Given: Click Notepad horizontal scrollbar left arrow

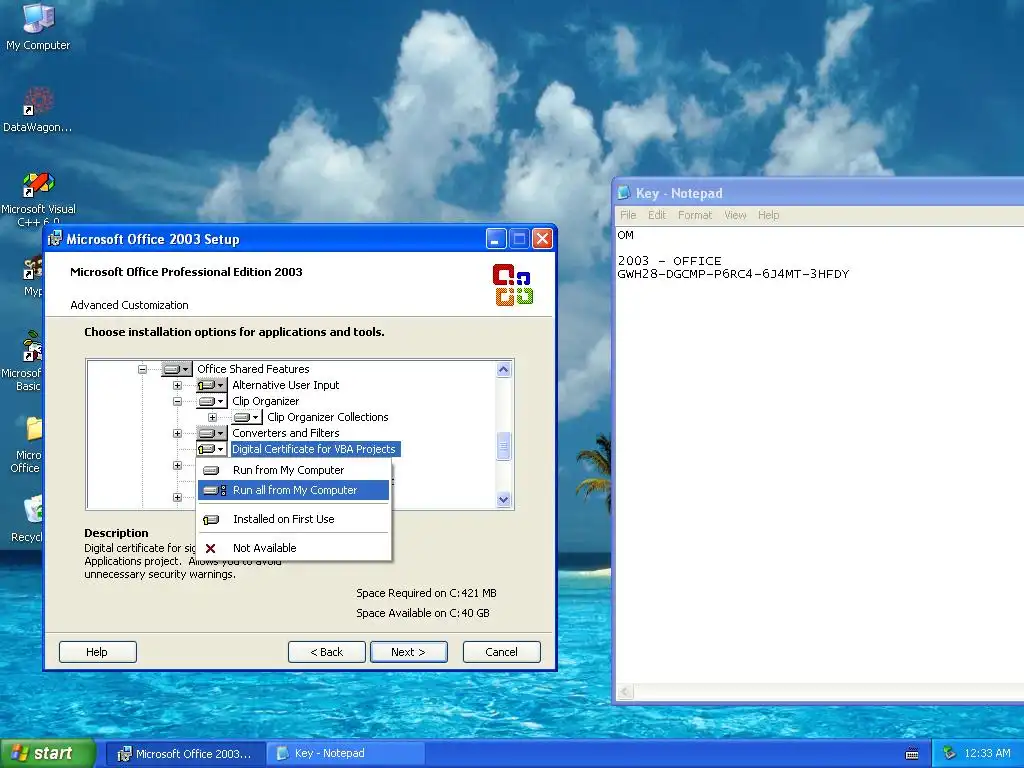Looking at the screenshot, I should 625,692.
